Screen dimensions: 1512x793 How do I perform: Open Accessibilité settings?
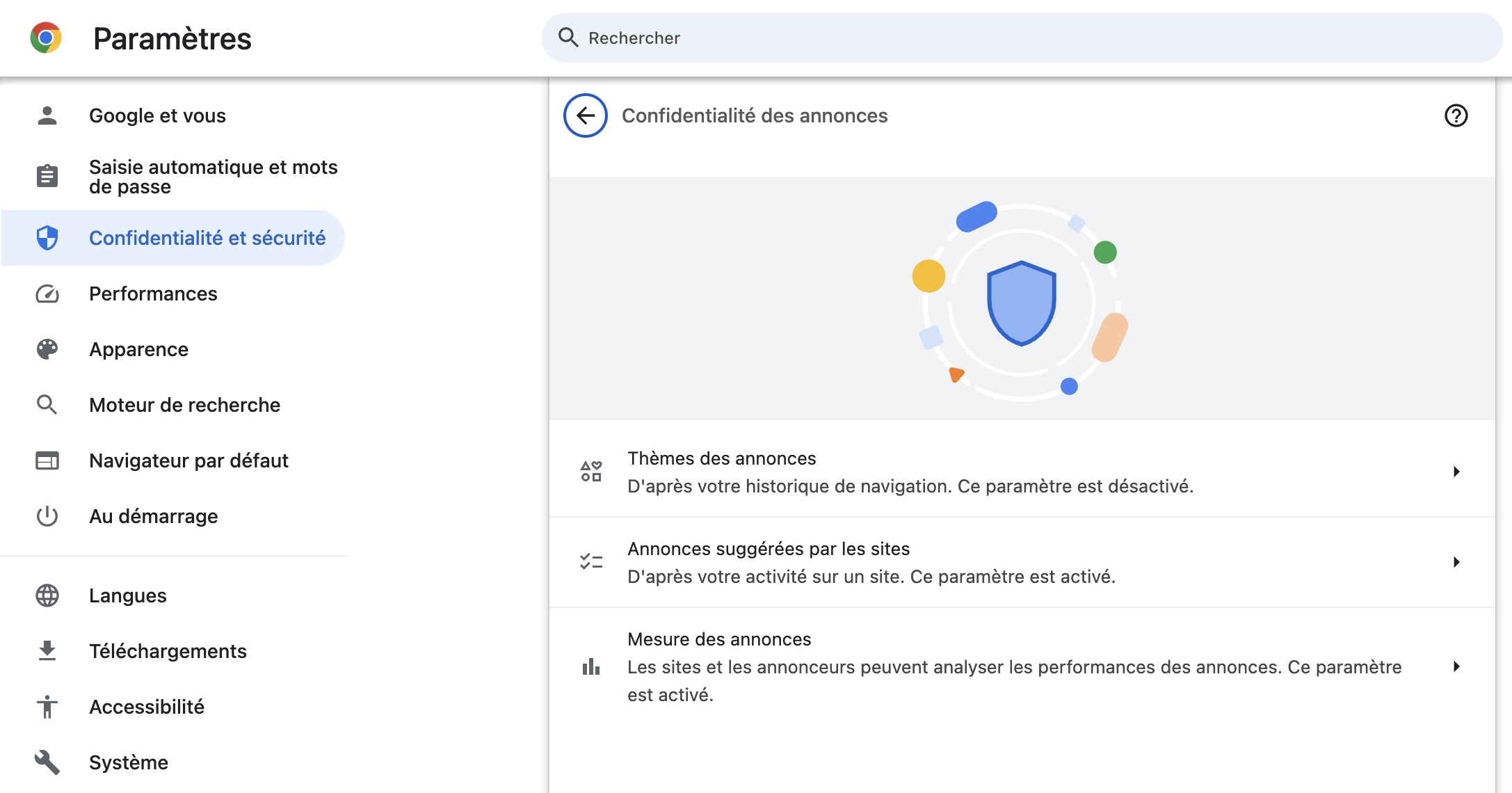coord(147,707)
